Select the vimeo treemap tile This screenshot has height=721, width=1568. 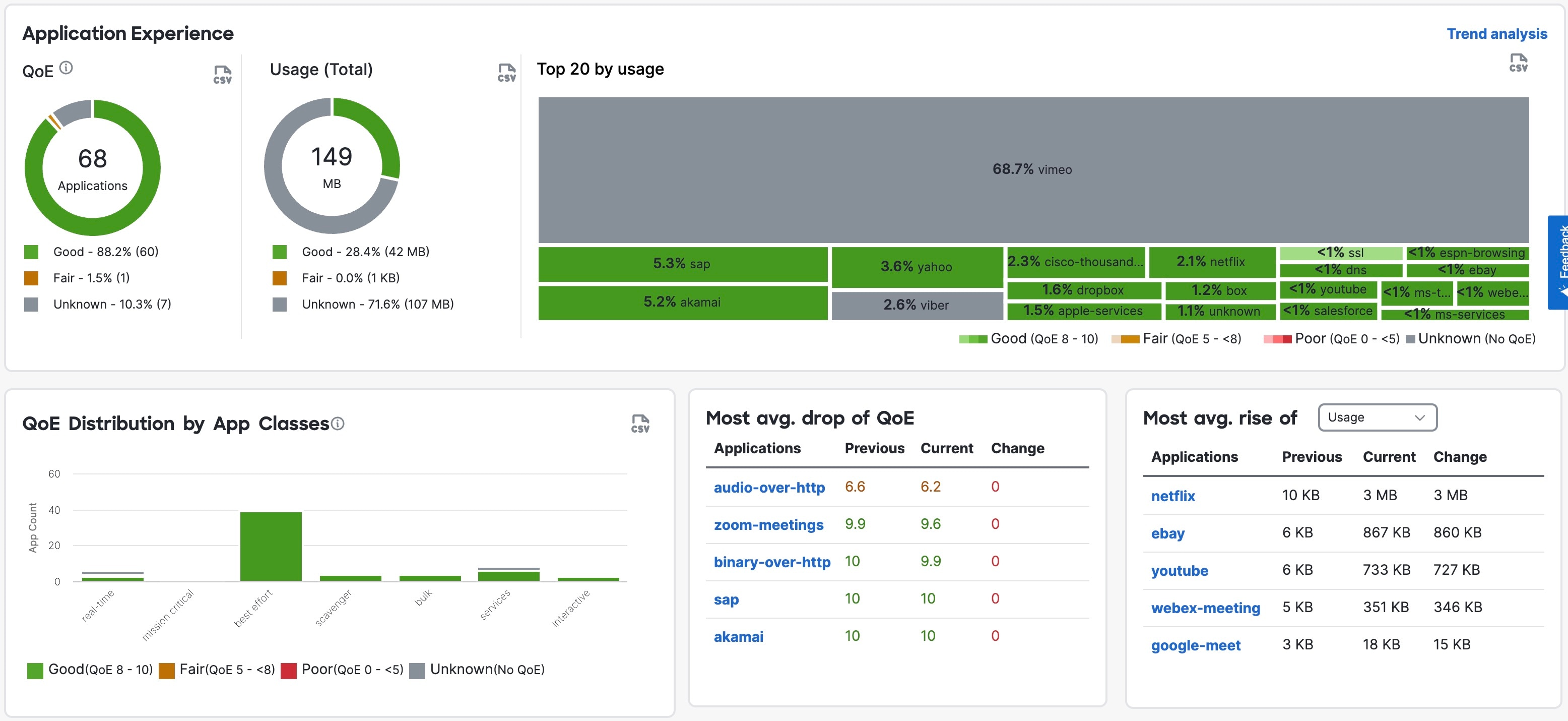click(1032, 170)
